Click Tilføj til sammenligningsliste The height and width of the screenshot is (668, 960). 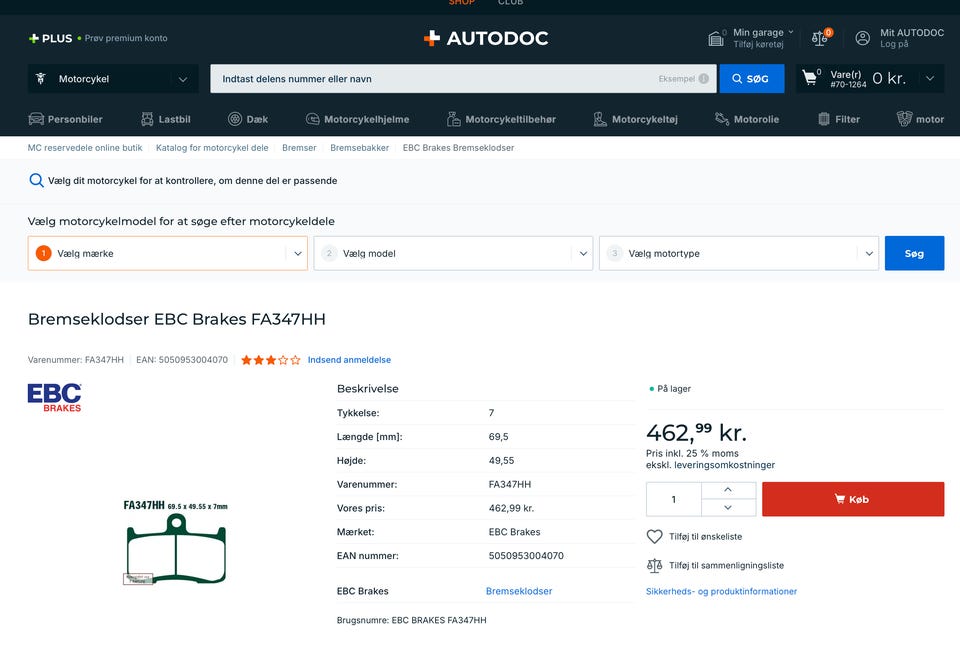click(726, 565)
